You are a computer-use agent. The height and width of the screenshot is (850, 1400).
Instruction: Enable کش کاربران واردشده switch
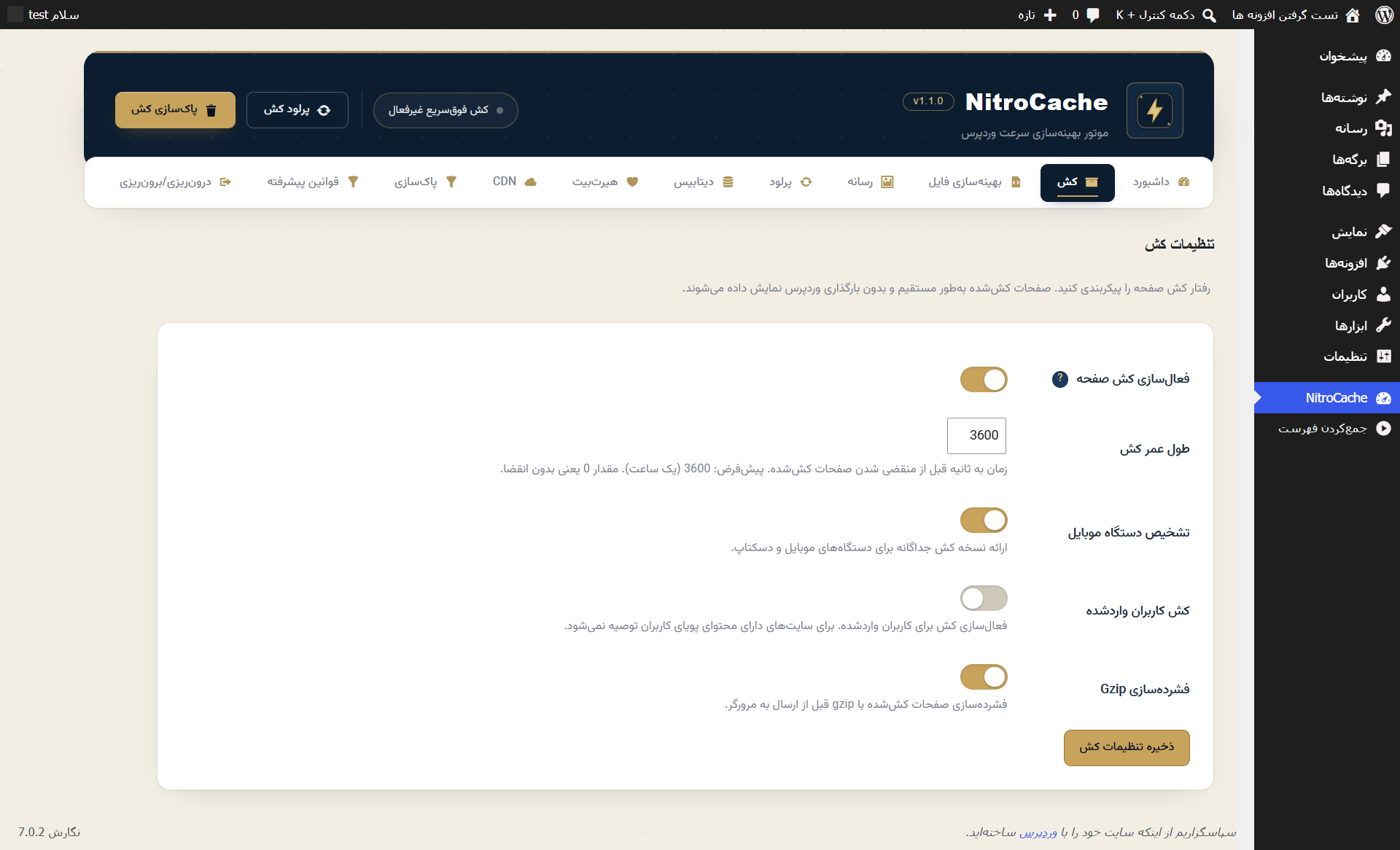(x=984, y=598)
